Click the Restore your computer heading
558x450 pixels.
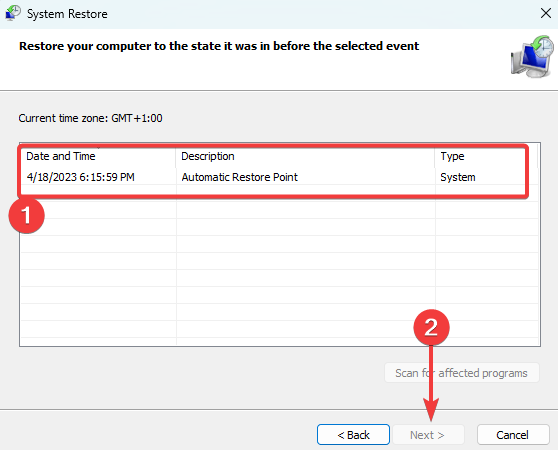pyautogui.click(x=219, y=46)
